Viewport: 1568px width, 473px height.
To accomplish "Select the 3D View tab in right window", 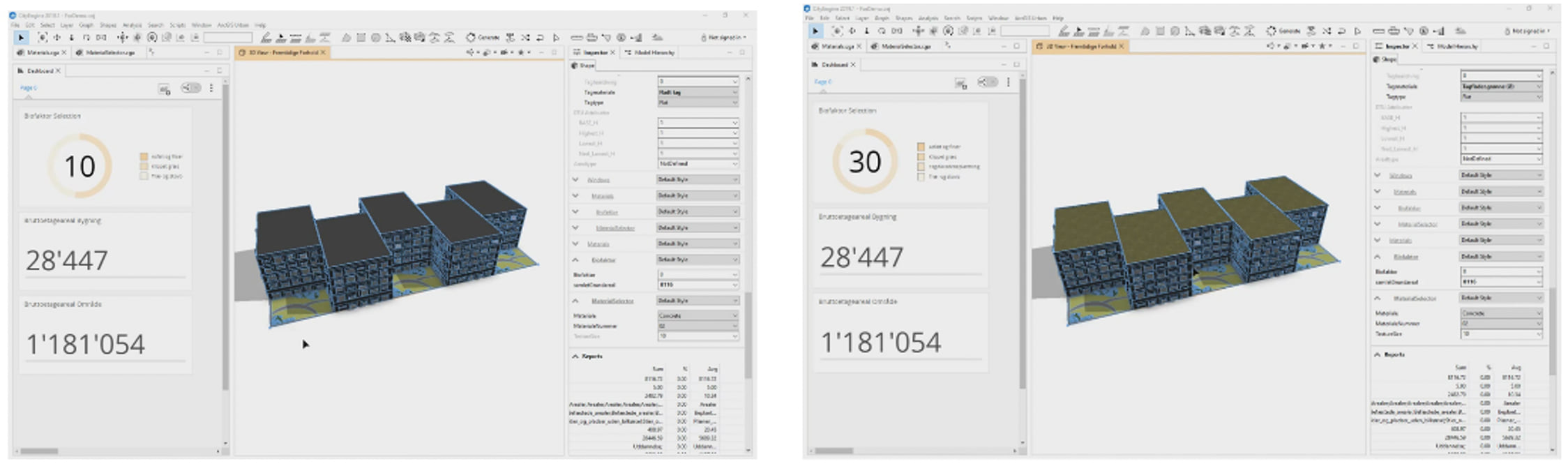I will pos(1080,46).
